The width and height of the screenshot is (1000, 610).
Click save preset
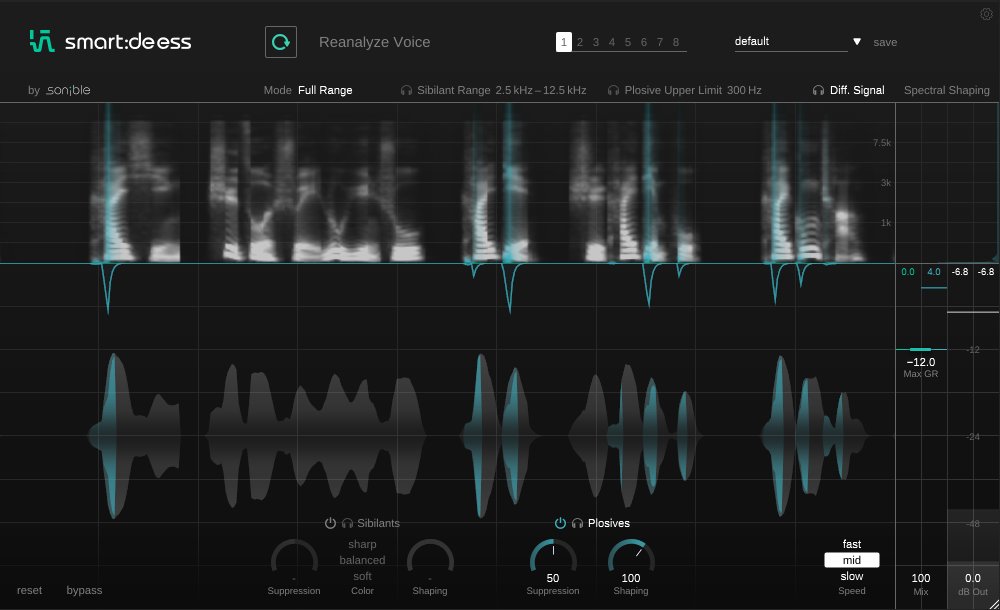[x=885, y=42]
